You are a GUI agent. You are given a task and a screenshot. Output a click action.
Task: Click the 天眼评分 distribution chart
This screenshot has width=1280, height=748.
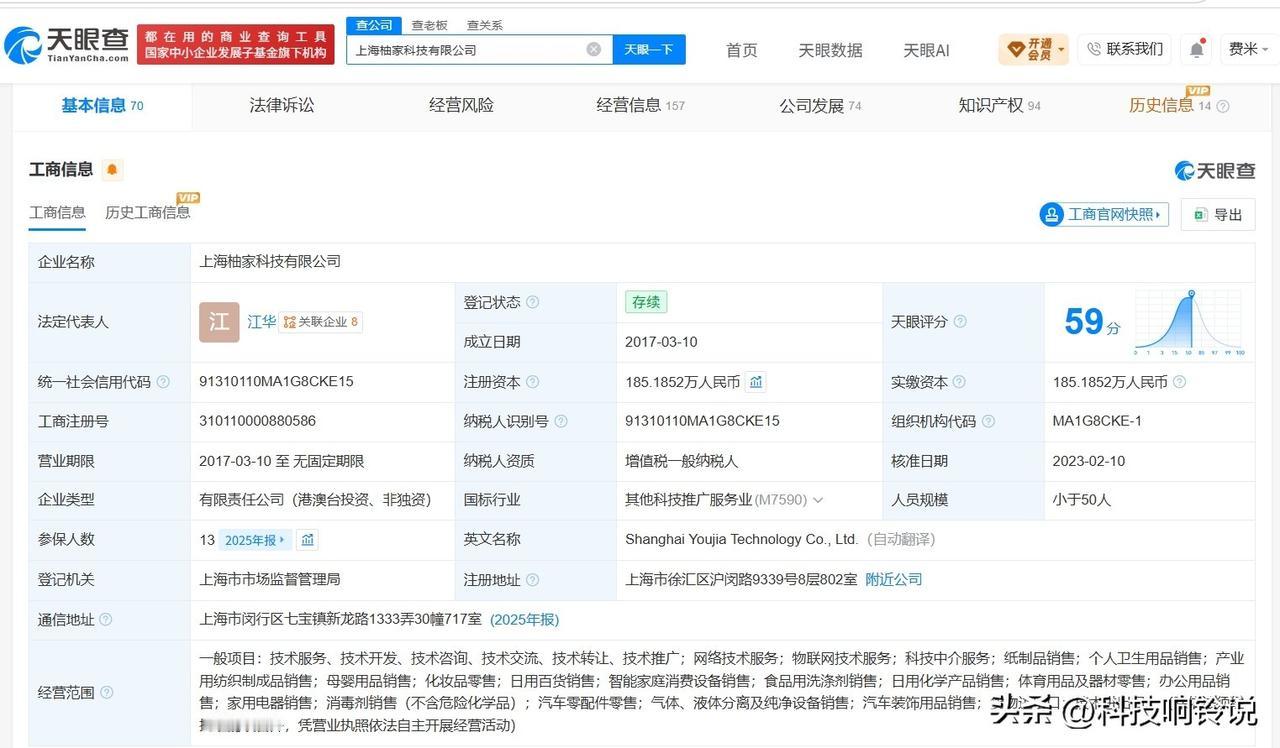(1189, 322)
